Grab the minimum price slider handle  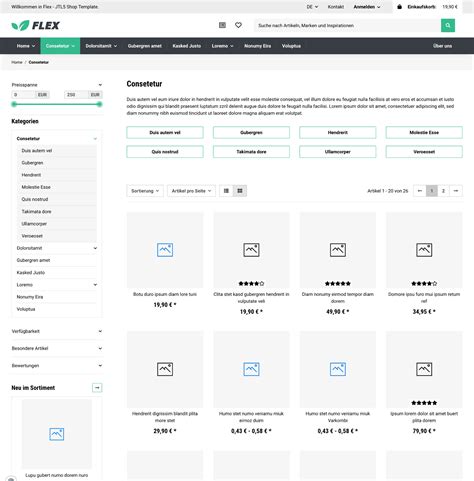[x=14, y=104]
